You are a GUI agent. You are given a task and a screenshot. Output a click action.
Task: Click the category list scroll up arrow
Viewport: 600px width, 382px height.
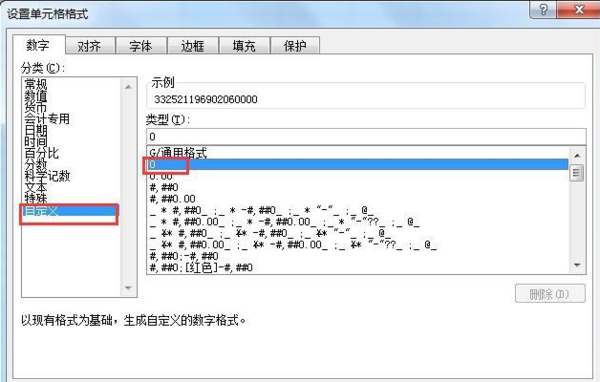pyautogui.click(x=128, y=87)
